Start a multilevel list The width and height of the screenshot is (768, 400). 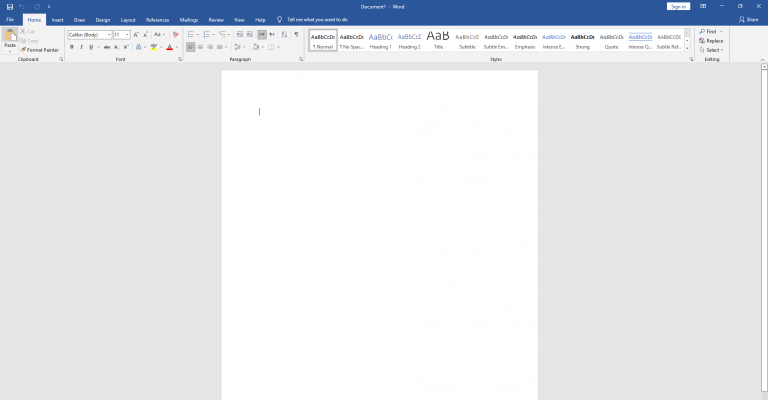click(222, 34)
